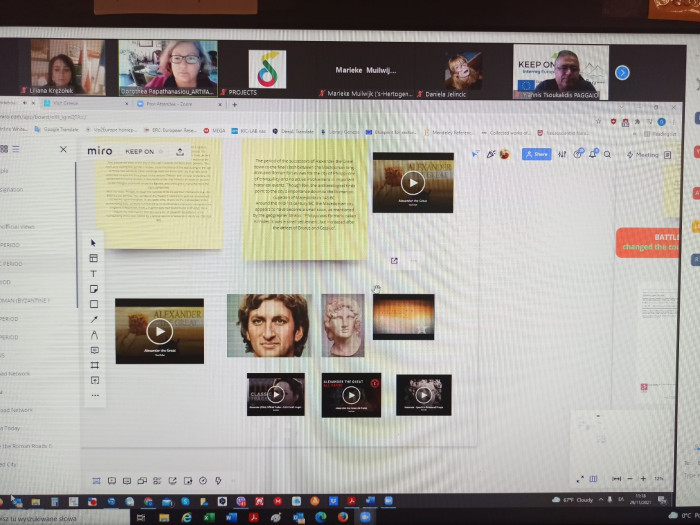Click the open-link icon below video
This screenshot has height=525, width=700.
click(394, 261)
